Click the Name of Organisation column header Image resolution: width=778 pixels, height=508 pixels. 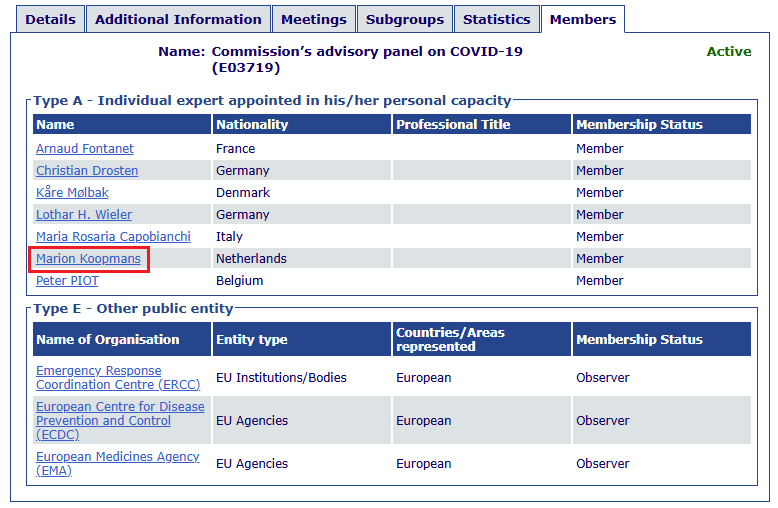click(108, 340)
